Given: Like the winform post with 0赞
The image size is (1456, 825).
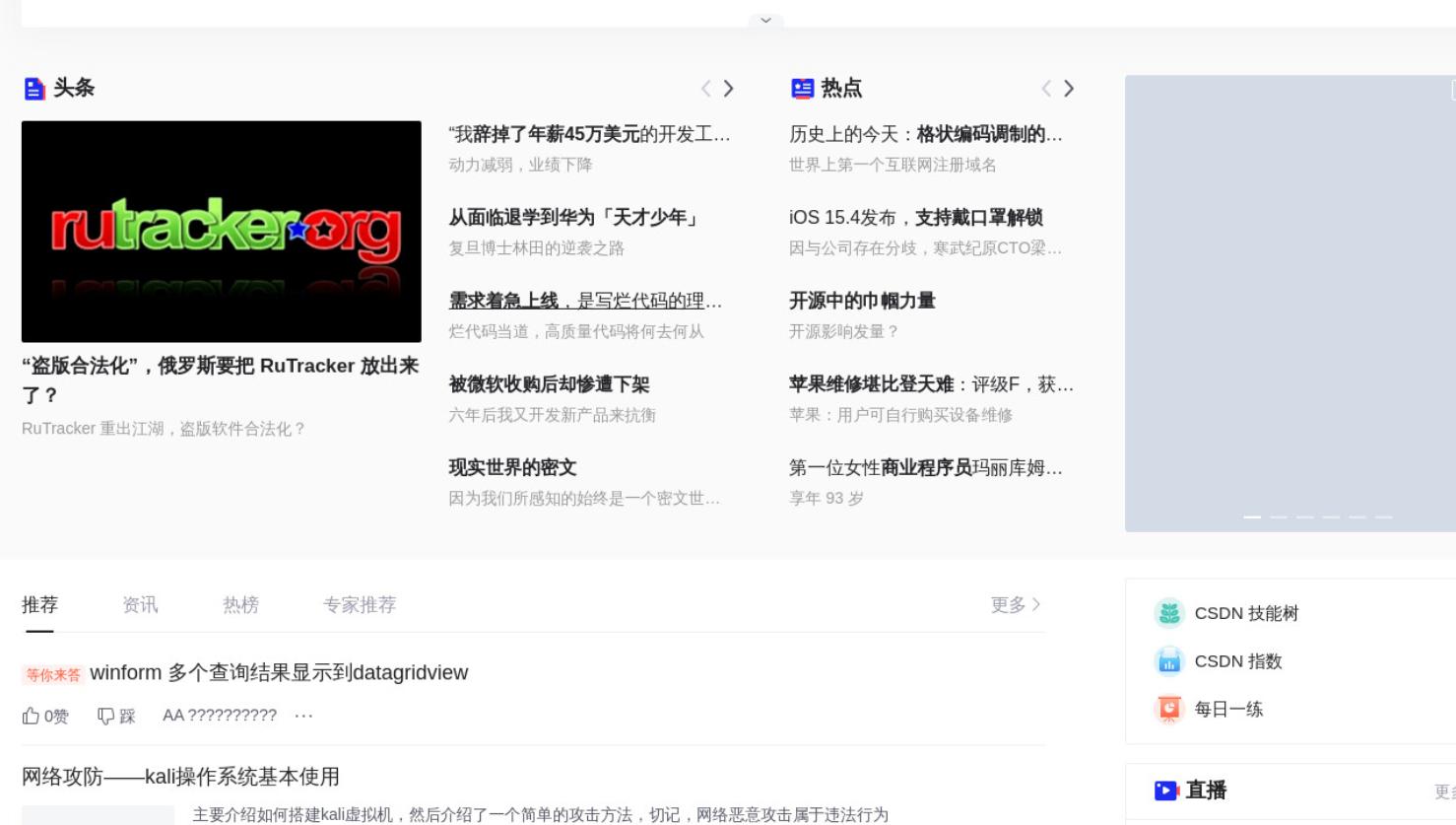Looking at the screenshot, I should click(x=45, y=717).
